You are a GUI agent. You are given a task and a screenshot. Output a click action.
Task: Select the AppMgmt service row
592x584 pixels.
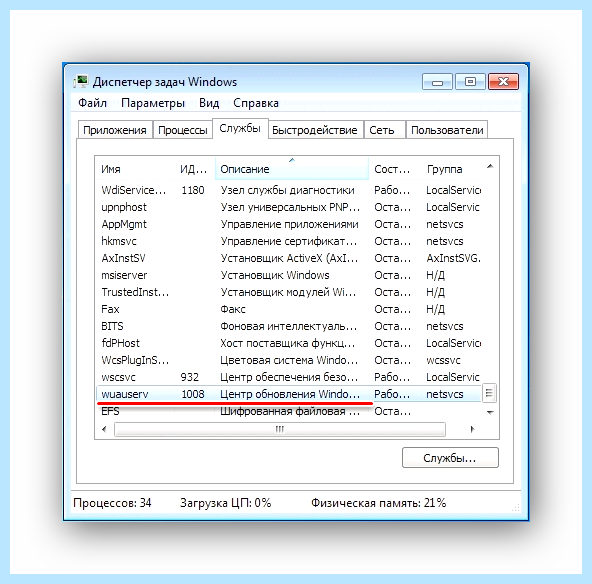tap(289, 224)
